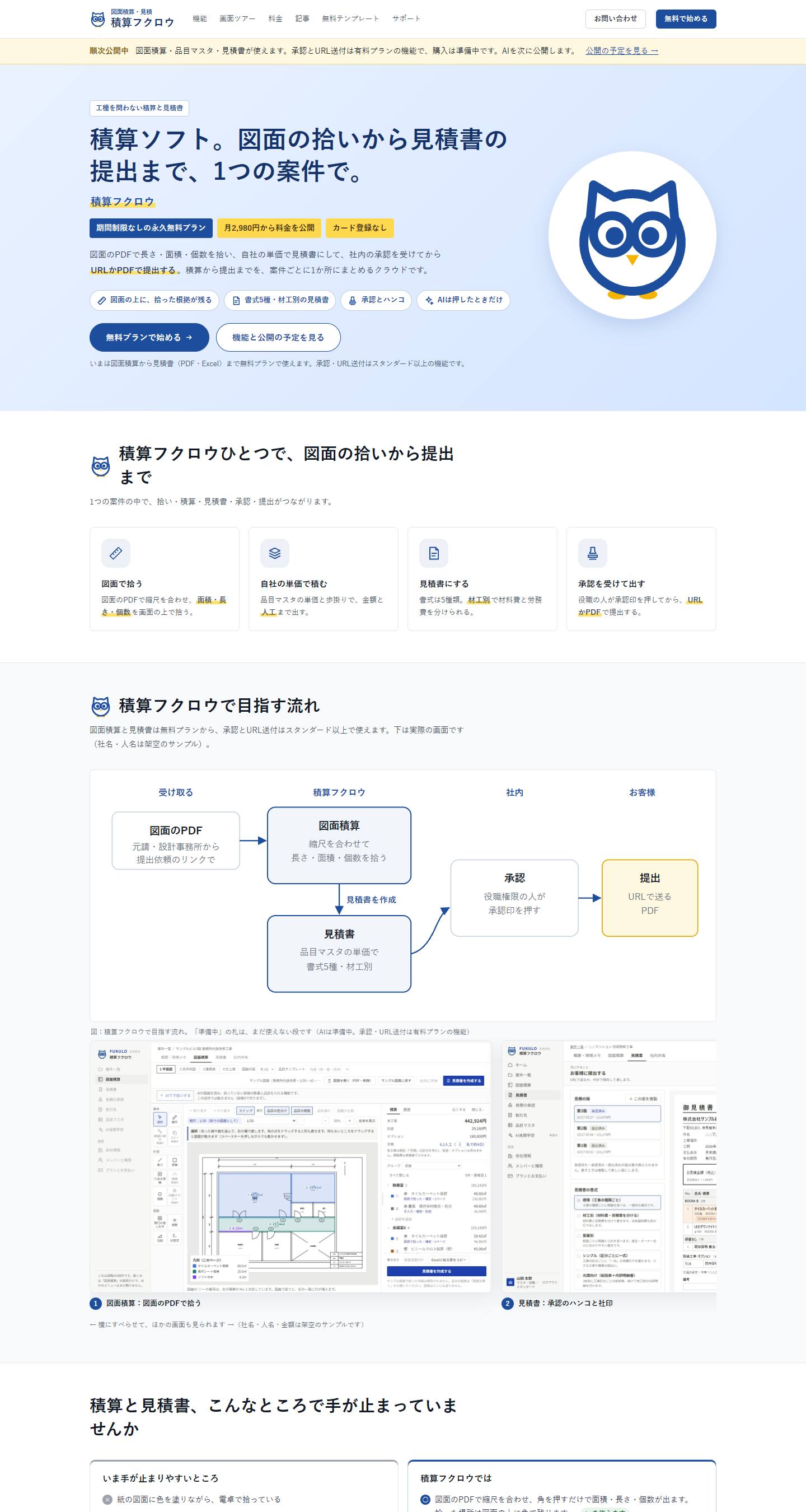Open the サポート navigation item
Image resolution: width=806 pixels, height=1512 pixels.
pos(406,19)
